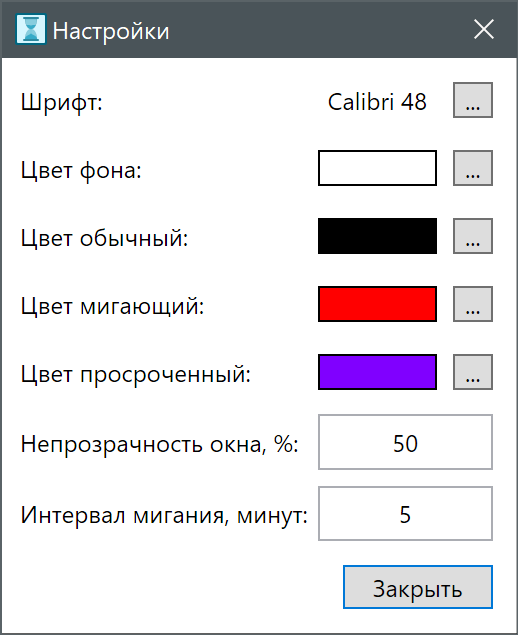Open font chooser via Шрифт ellipsis button
Viewport: 518px width, 635px height.
[473, 100]
